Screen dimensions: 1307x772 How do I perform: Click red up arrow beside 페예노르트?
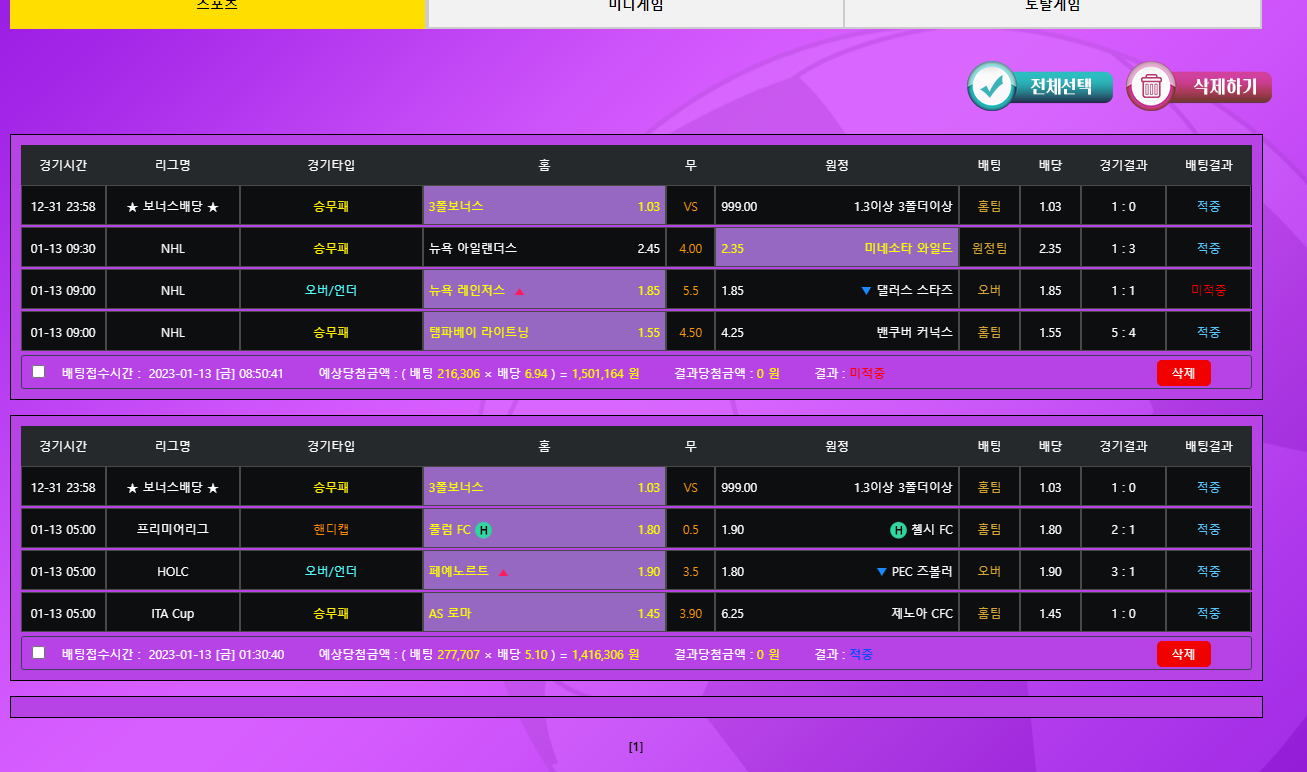point(503,572)
